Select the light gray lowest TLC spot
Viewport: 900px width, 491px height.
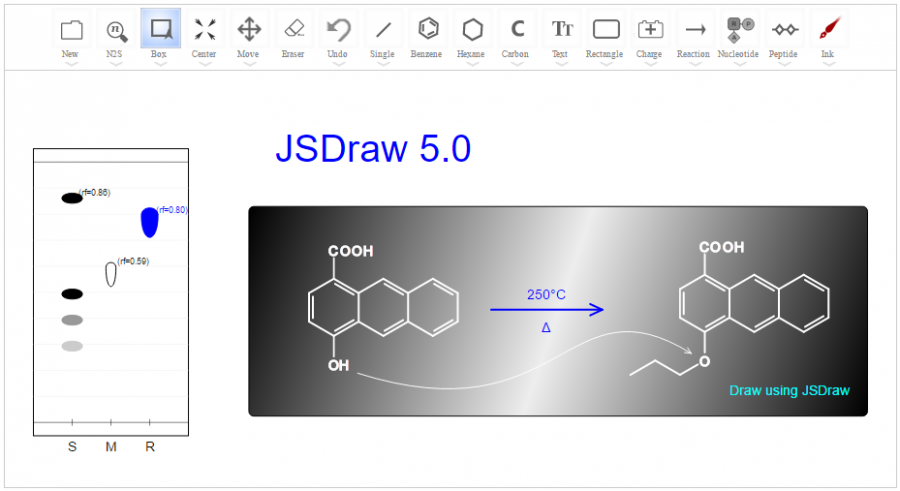[72, 346]
